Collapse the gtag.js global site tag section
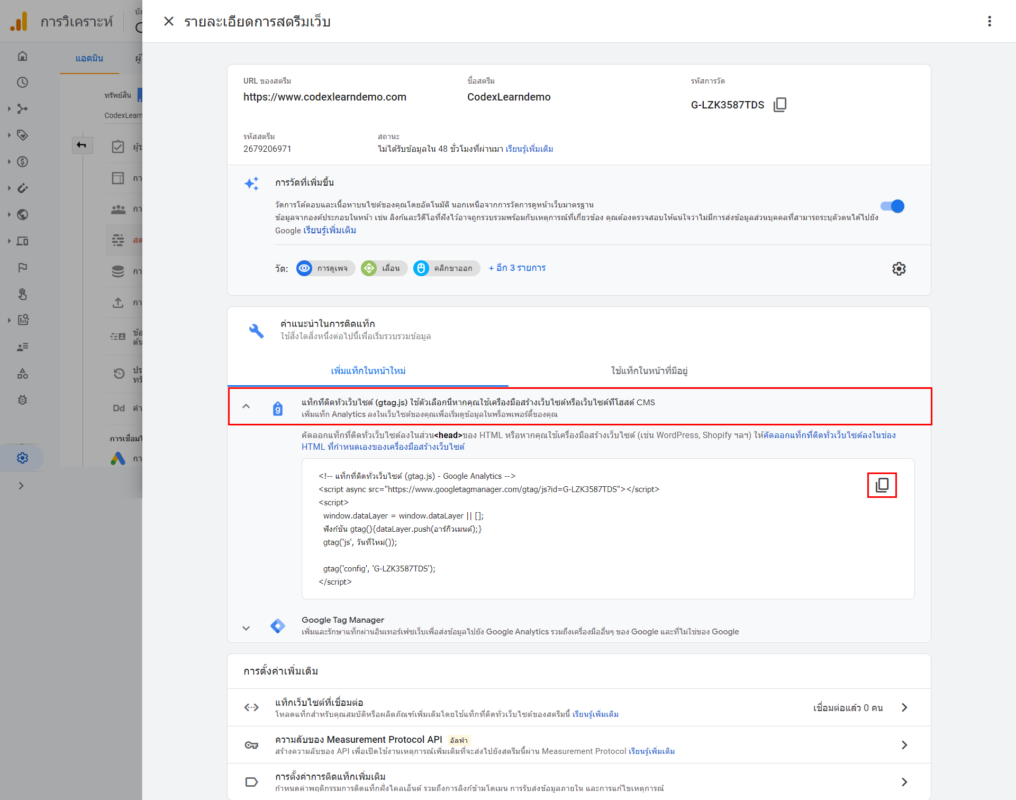Image resolution: width=1016 pixels, height=800 pixels. click(x=245, y=407)
